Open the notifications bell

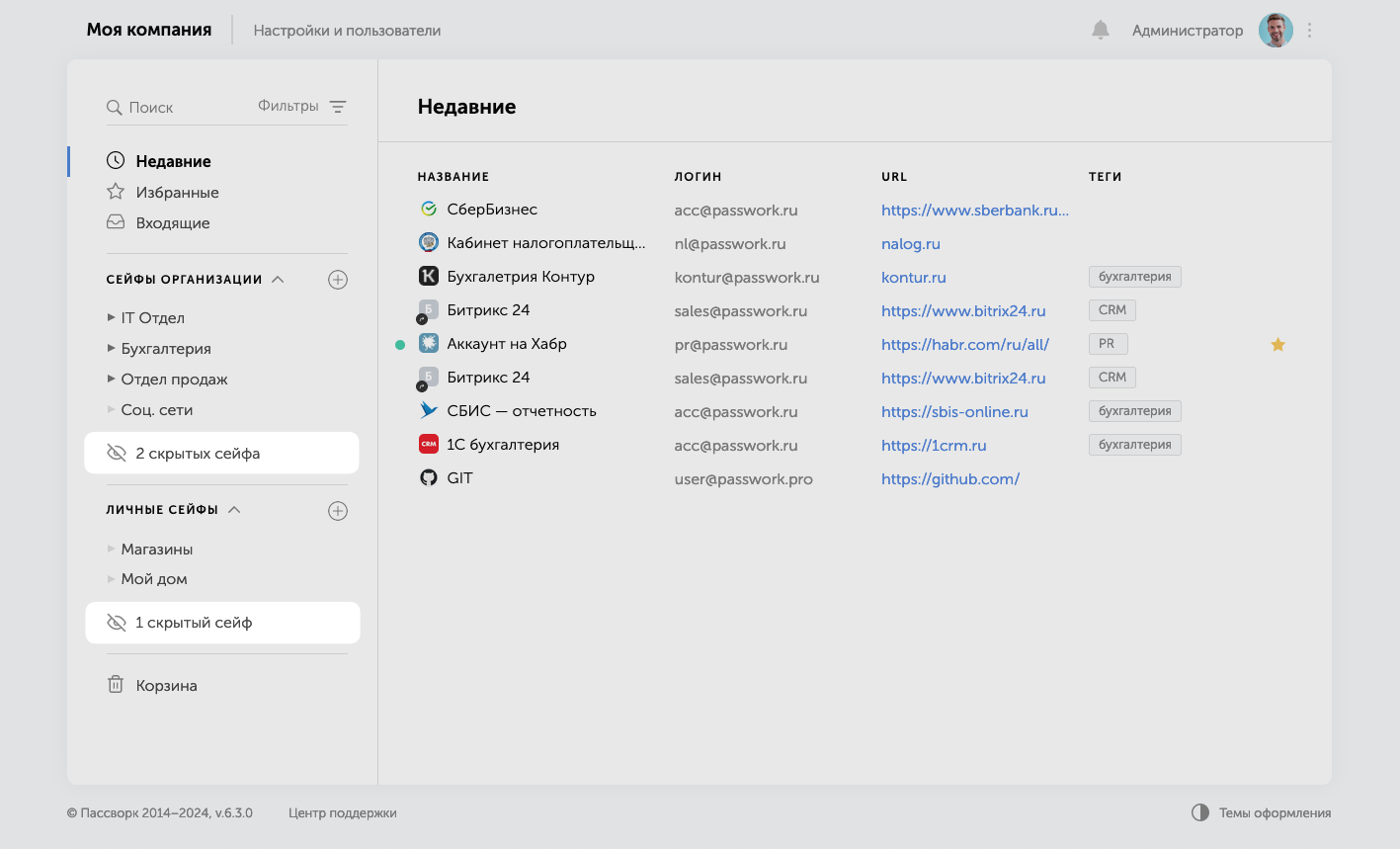[x=1100, y=30]
